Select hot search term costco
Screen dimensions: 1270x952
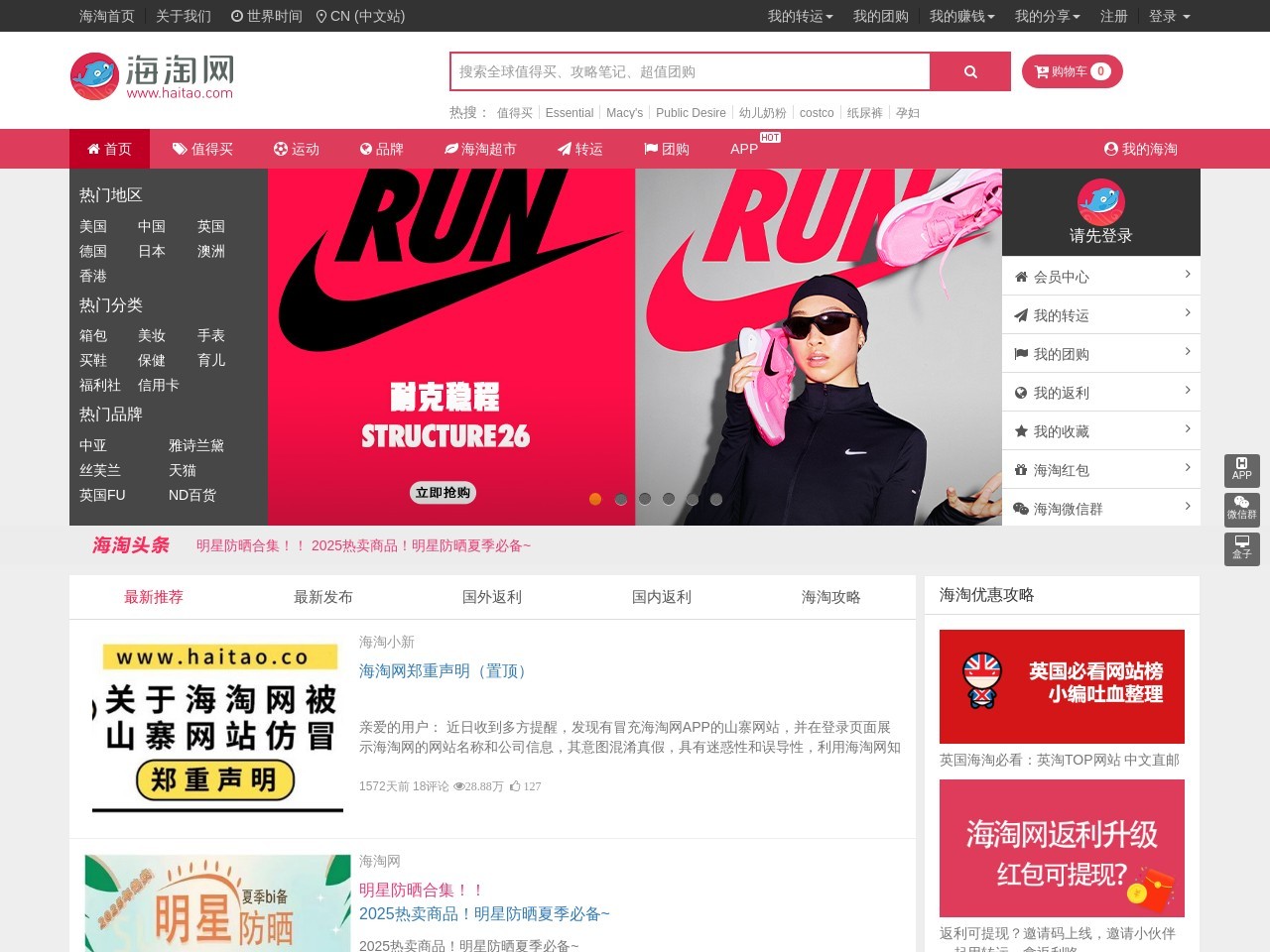[x=817, y=113]
